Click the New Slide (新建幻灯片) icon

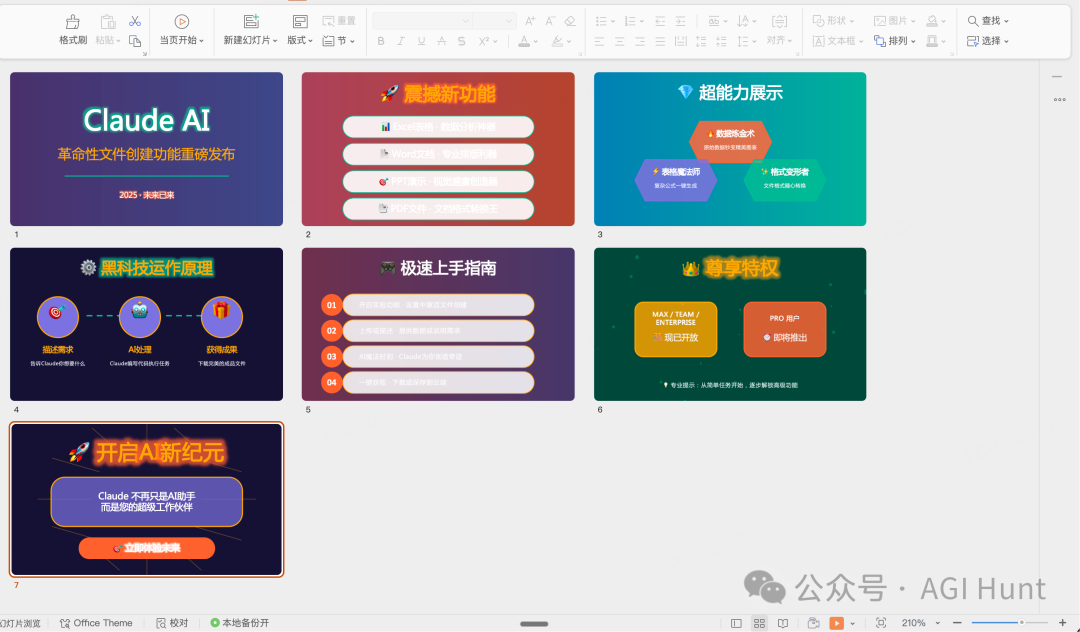coord(251,22)
